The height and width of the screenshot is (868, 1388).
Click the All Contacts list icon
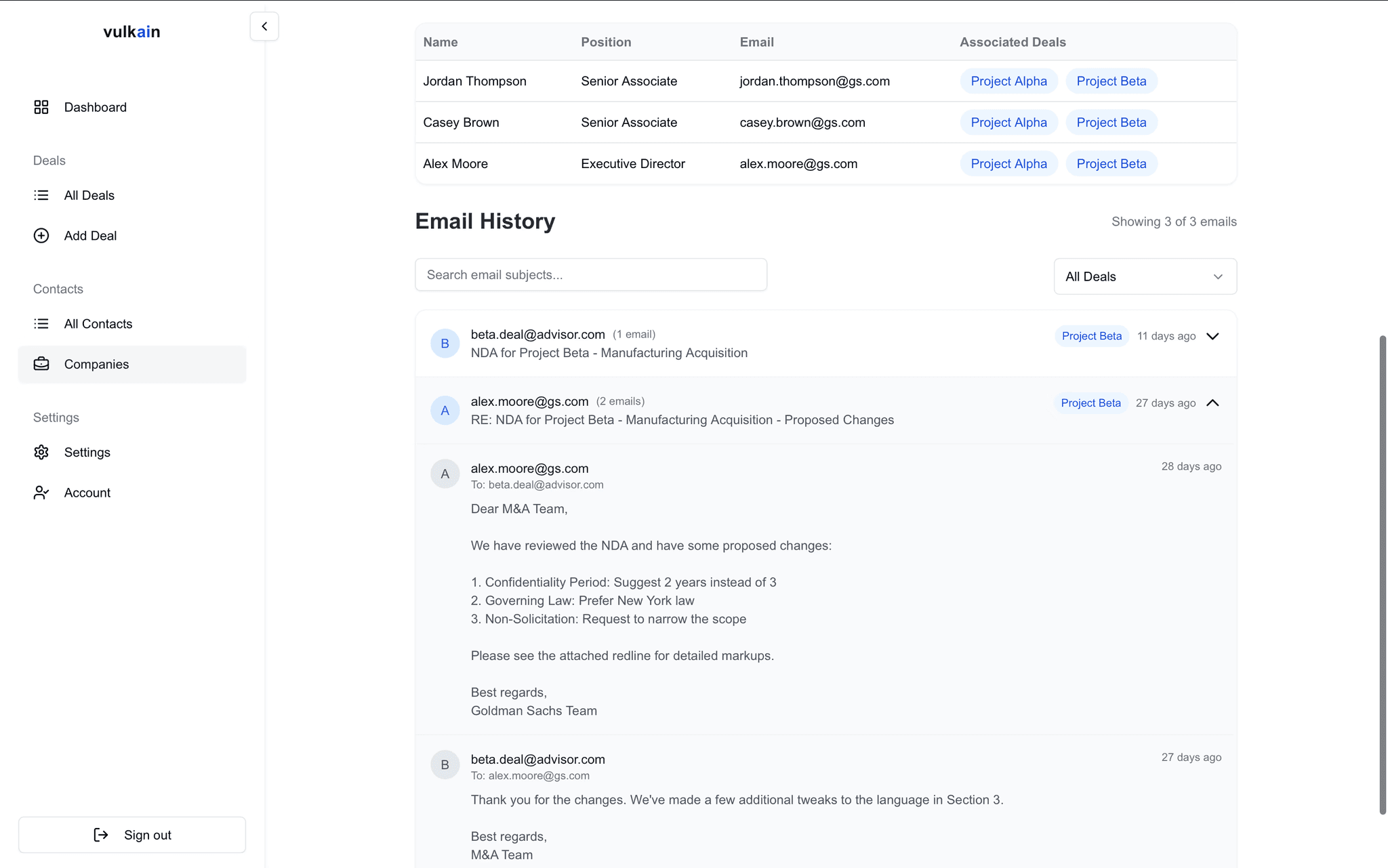click(41, 324)
